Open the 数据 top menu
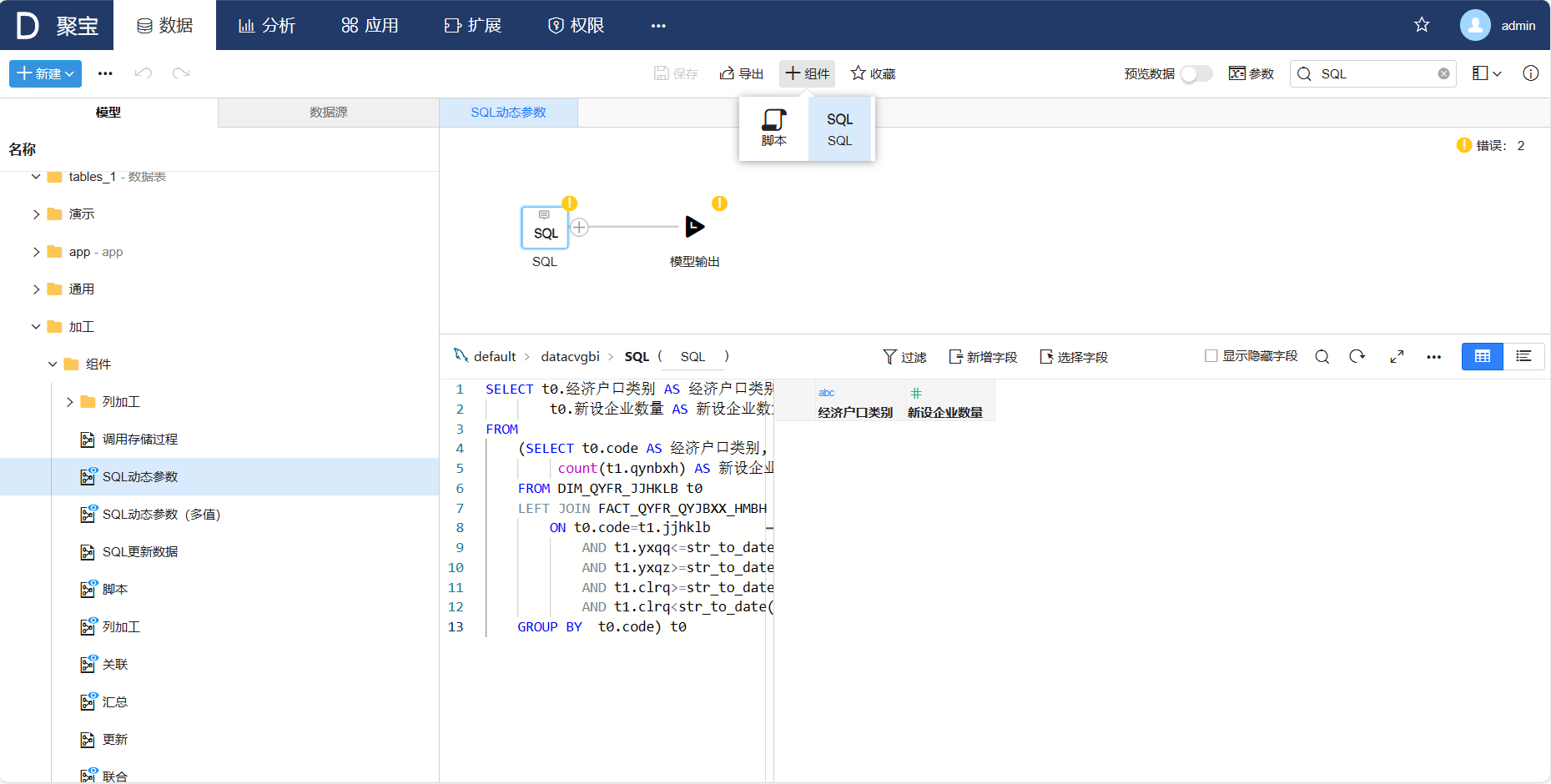1551x784 pixels. 164,25
